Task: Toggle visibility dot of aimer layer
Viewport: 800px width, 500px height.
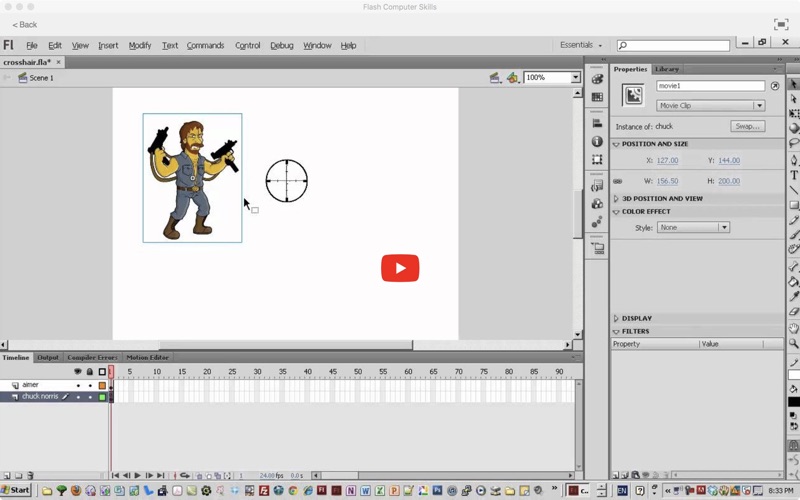Action: click(x=78, y=385)
